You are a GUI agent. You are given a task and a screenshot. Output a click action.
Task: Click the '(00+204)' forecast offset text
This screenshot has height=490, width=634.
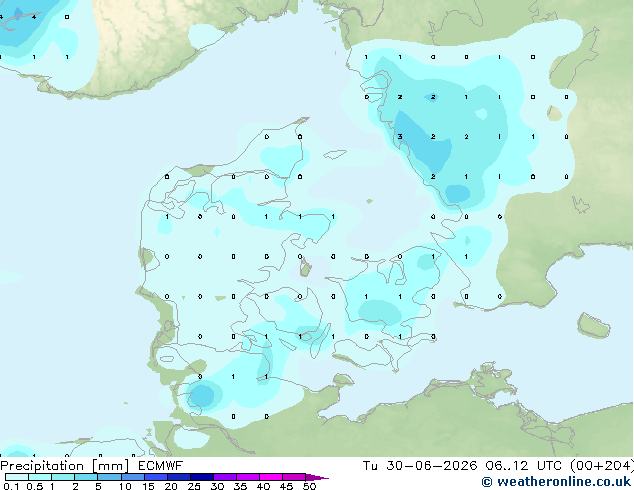point(602,466)
